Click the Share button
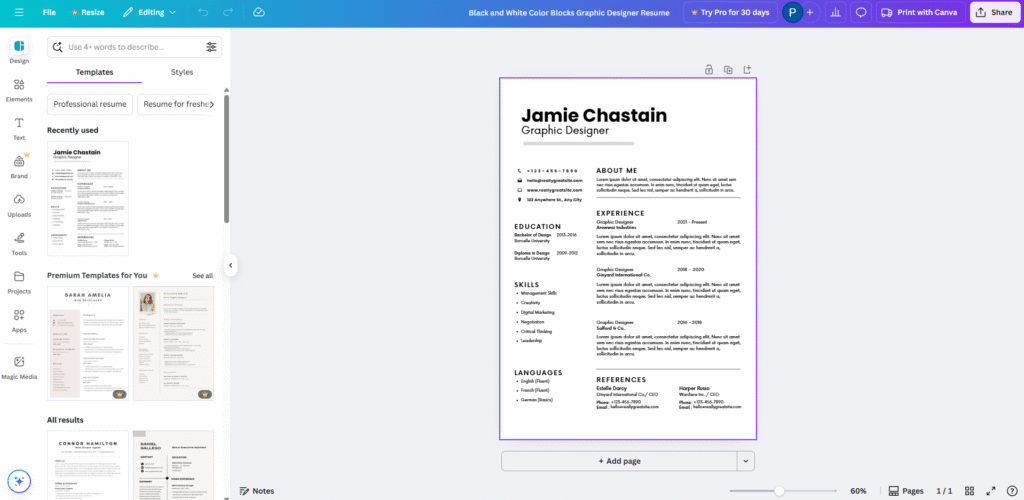The image size is (1024, 500). (x=994, y=12)
